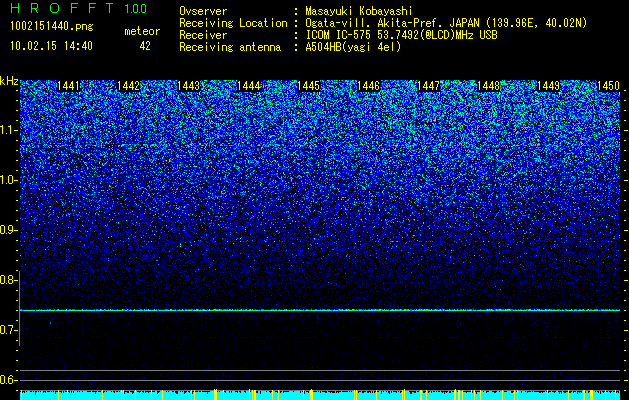Click the 1445 time marker
The height and width of the screenshot is (400, 629).
tap(308, 86)
